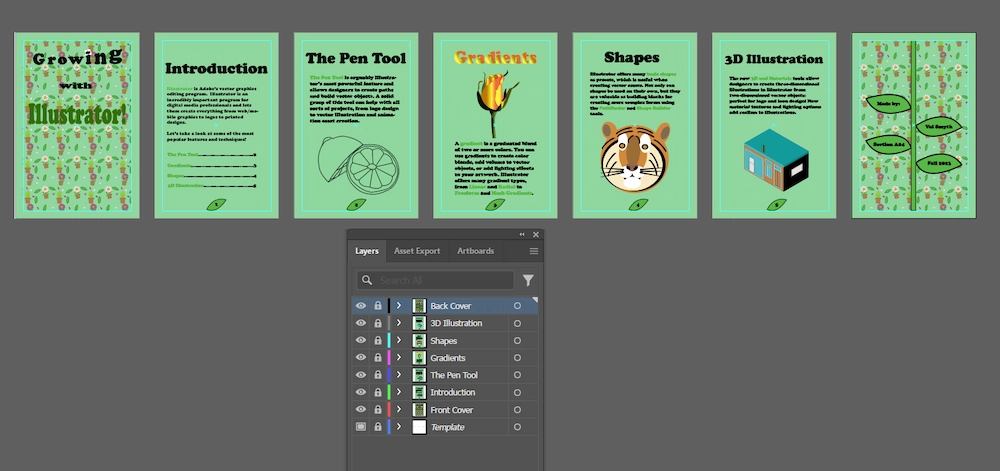Unlock the Introduction layer

tap(378, 392)
